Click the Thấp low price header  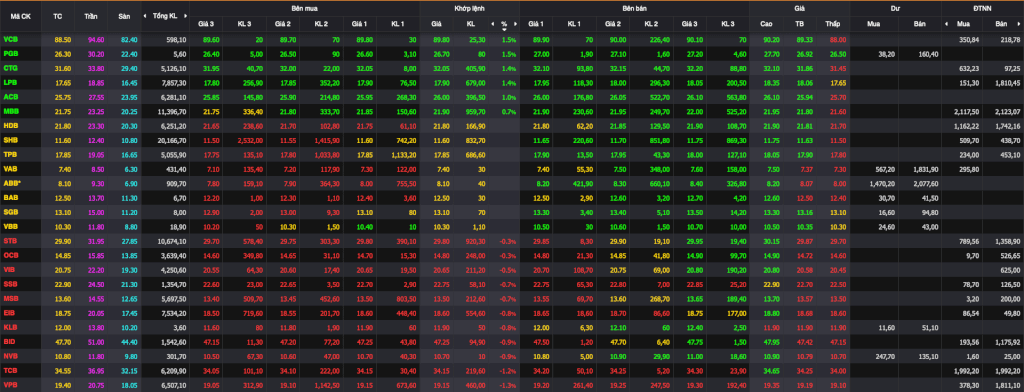[x=831, y=24]
